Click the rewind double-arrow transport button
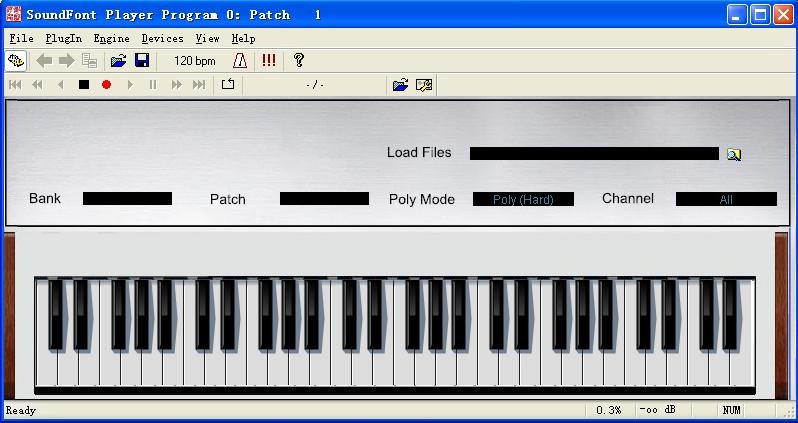The image size is (798, 423). [38, 84]
